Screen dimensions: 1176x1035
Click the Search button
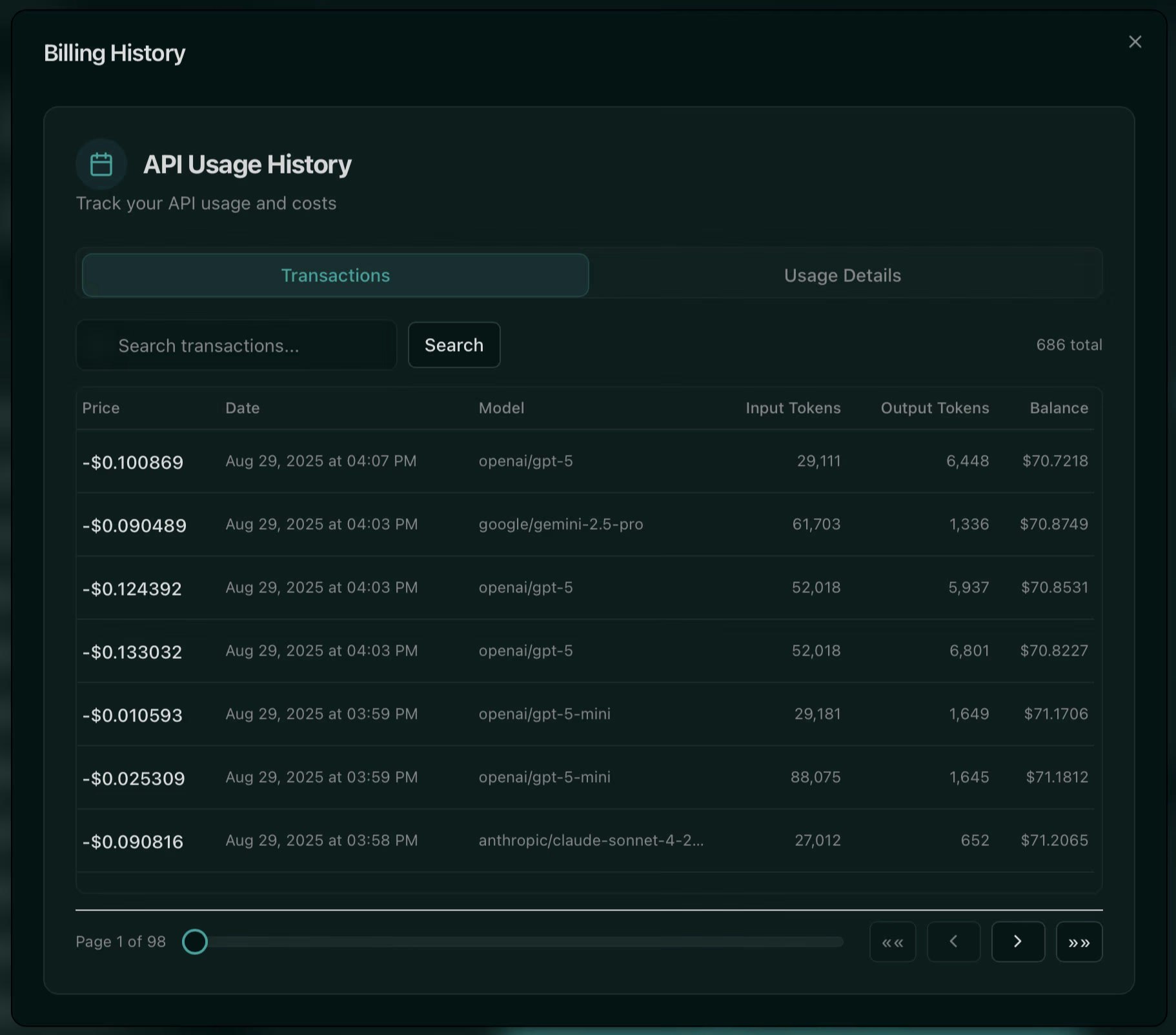coord(454,345)
